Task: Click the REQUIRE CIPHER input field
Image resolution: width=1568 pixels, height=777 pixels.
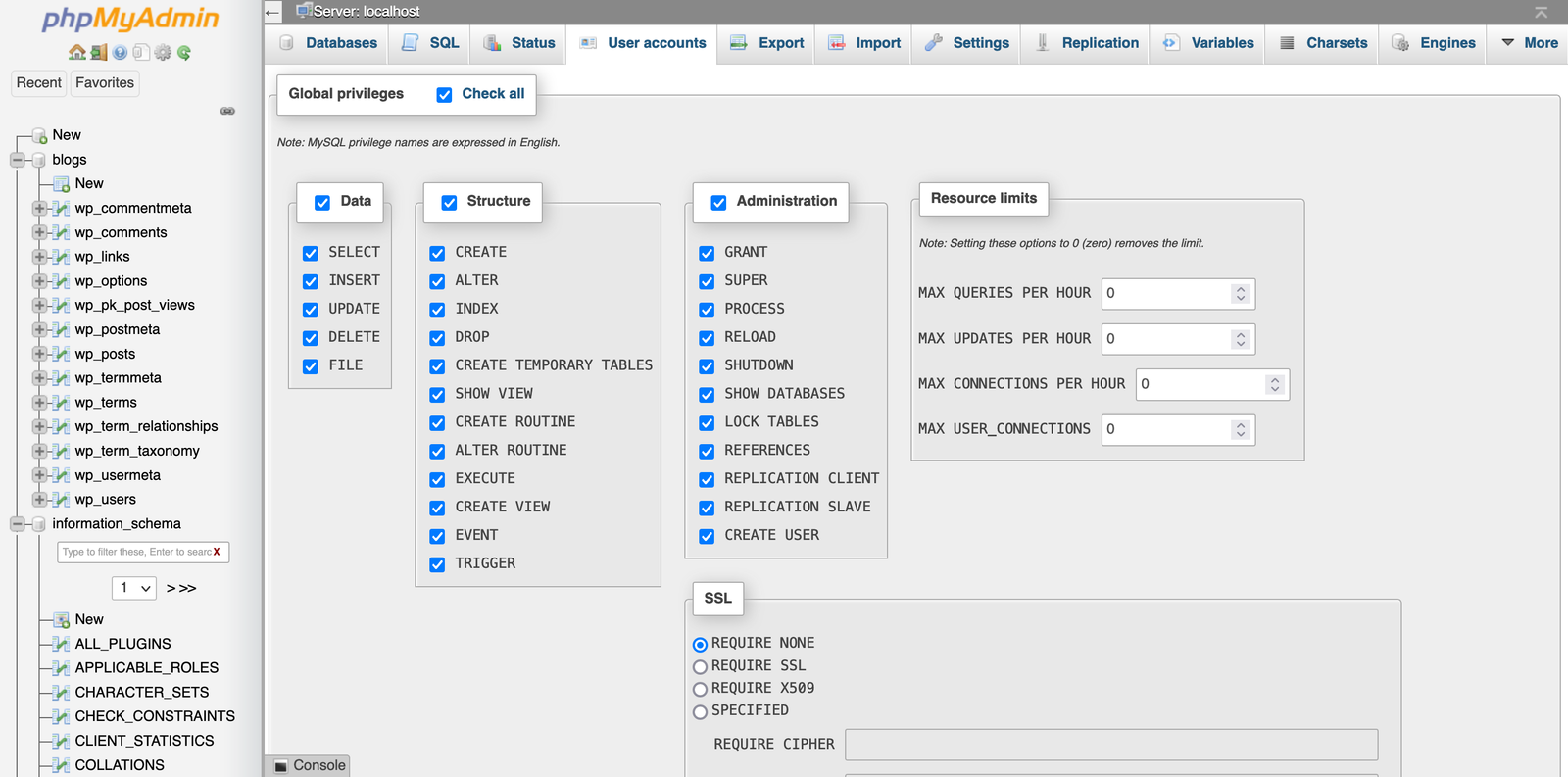Action: [1110, 745]
